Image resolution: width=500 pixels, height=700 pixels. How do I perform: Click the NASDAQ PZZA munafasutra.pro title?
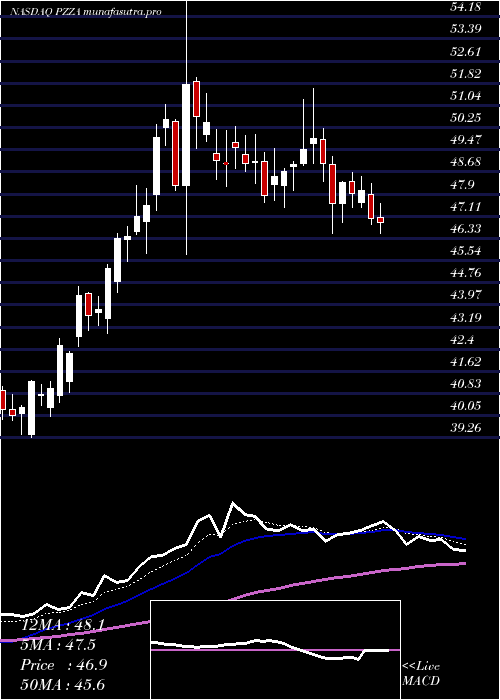pos(86,12)
